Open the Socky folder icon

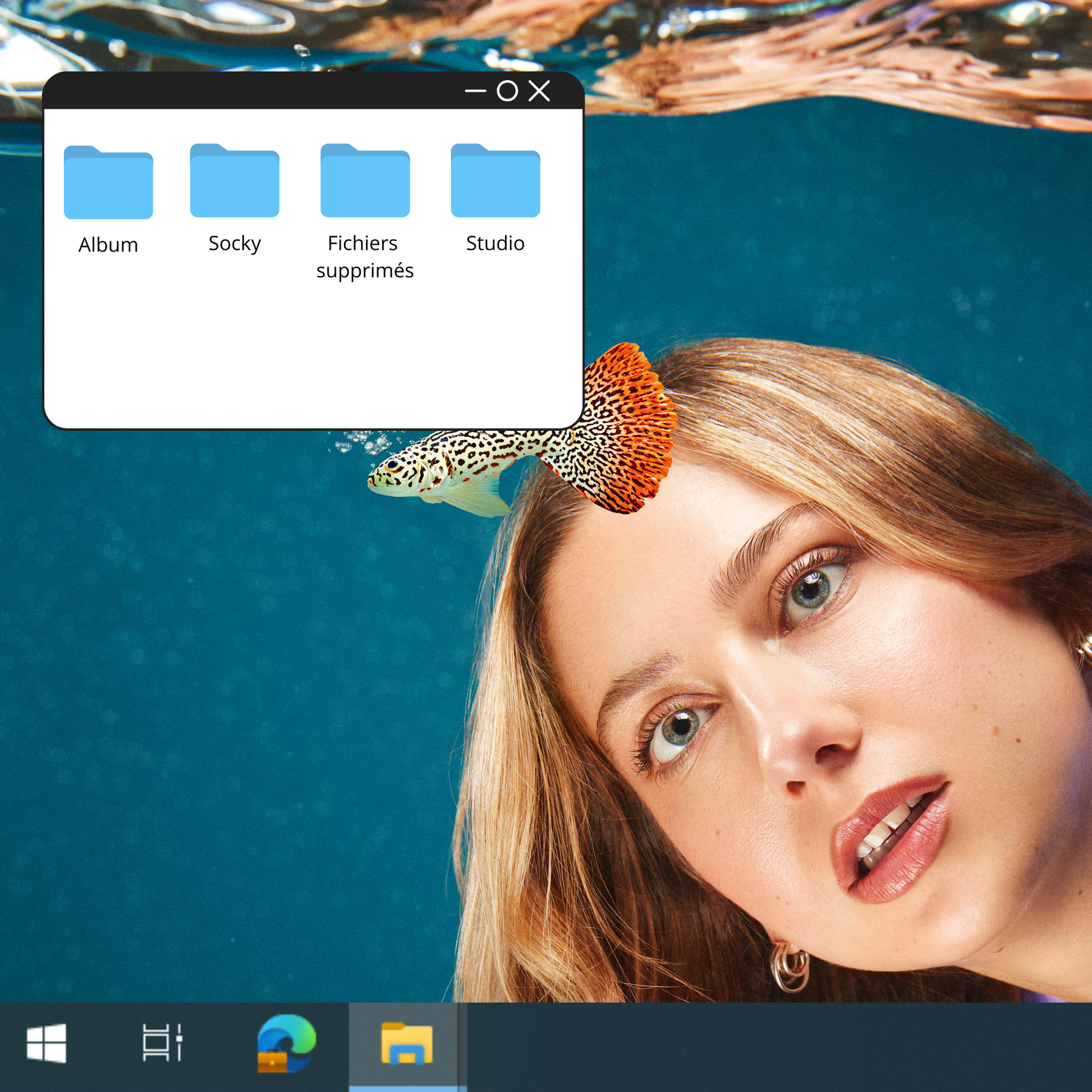click(x=235, y=180)
